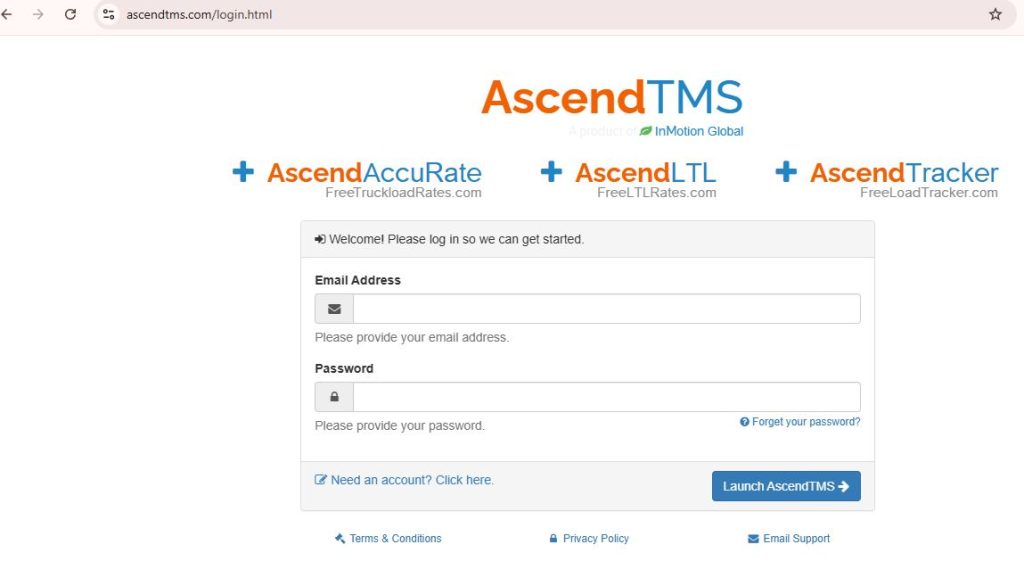Bookmark this page with star icon
The height and width of the screenshot is (586, 1024).
point(995,15)
